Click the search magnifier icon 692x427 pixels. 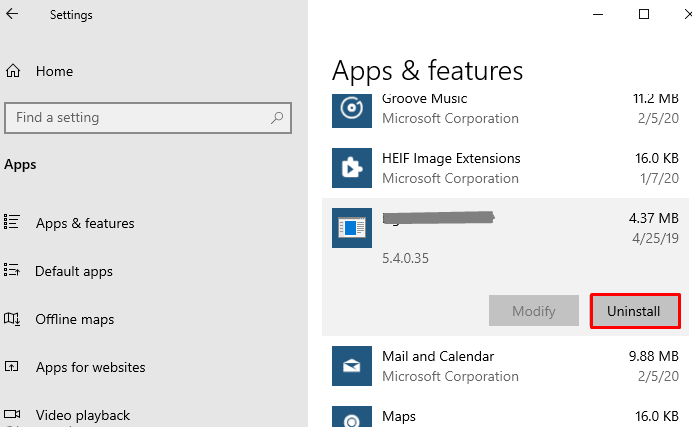coord(277,117)
